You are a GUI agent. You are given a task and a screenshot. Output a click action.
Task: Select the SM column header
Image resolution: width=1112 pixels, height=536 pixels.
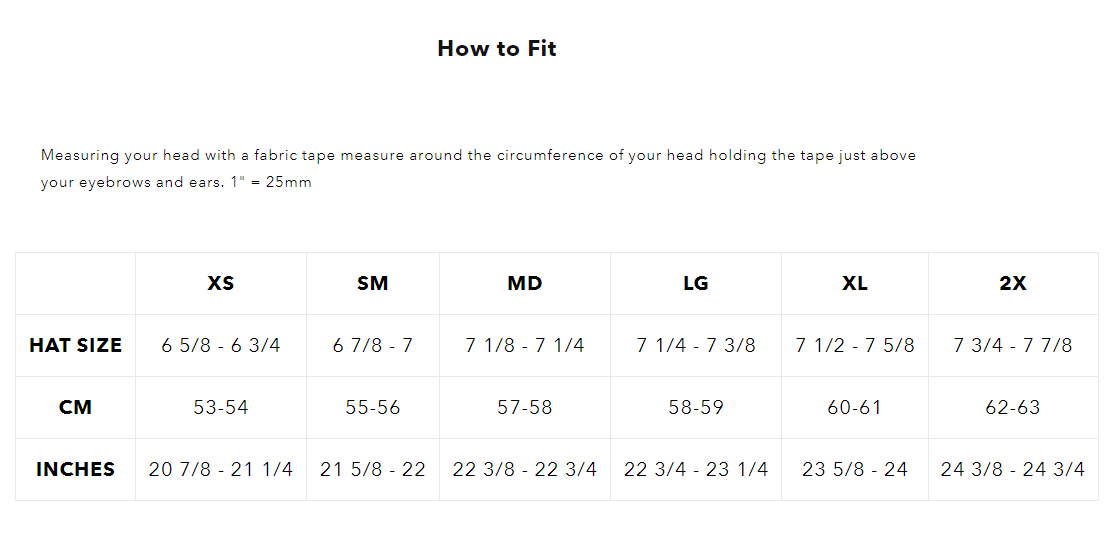point(372,283)
